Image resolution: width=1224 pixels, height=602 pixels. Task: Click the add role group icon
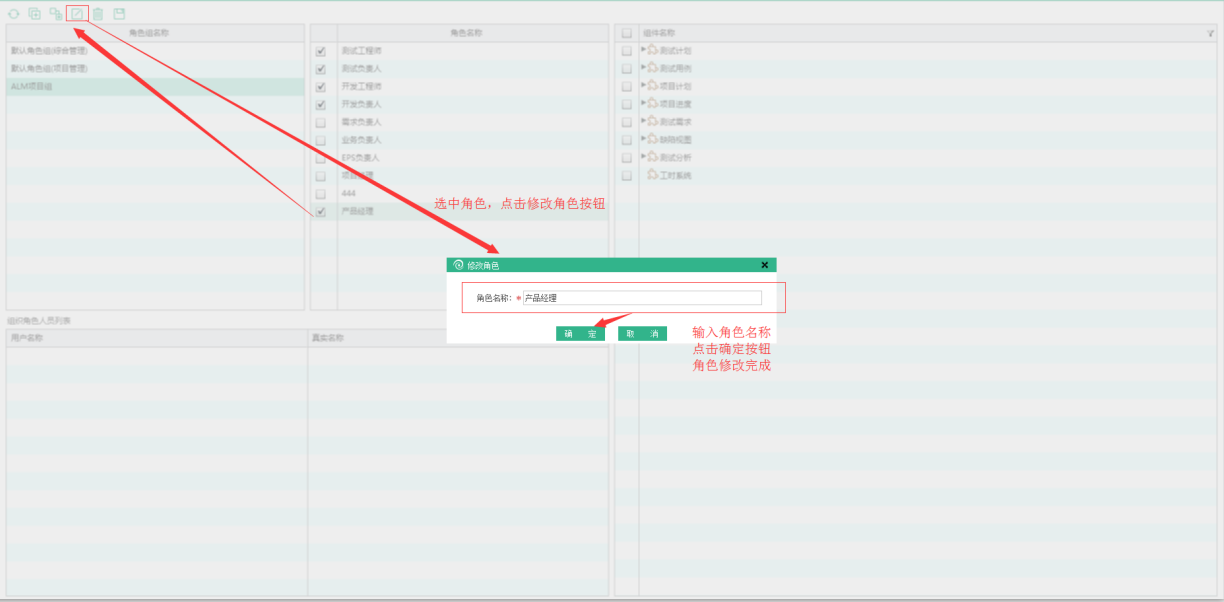35,14
